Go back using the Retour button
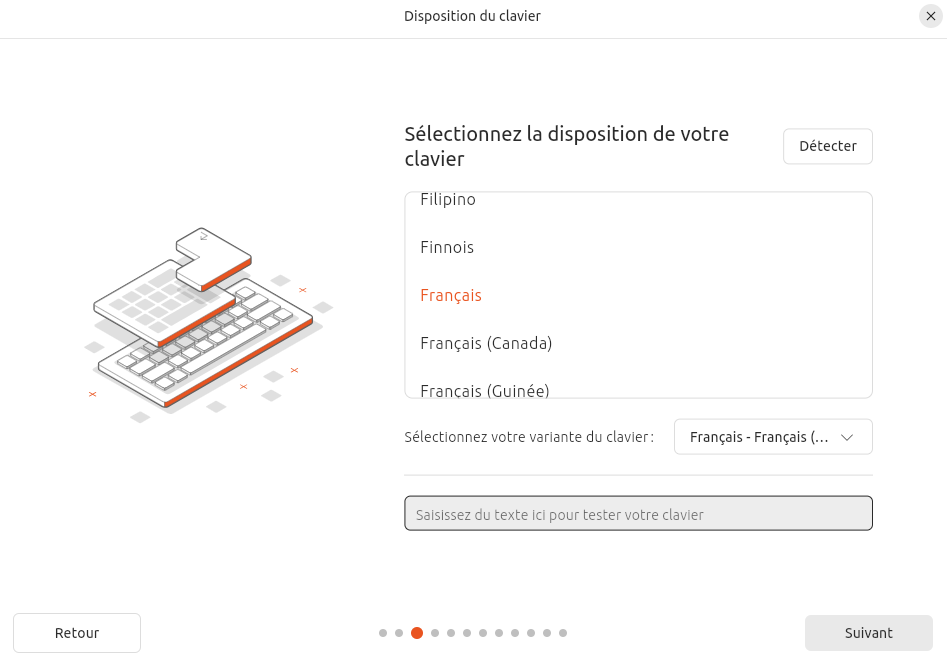947x667 pixels. pos(76,632)
